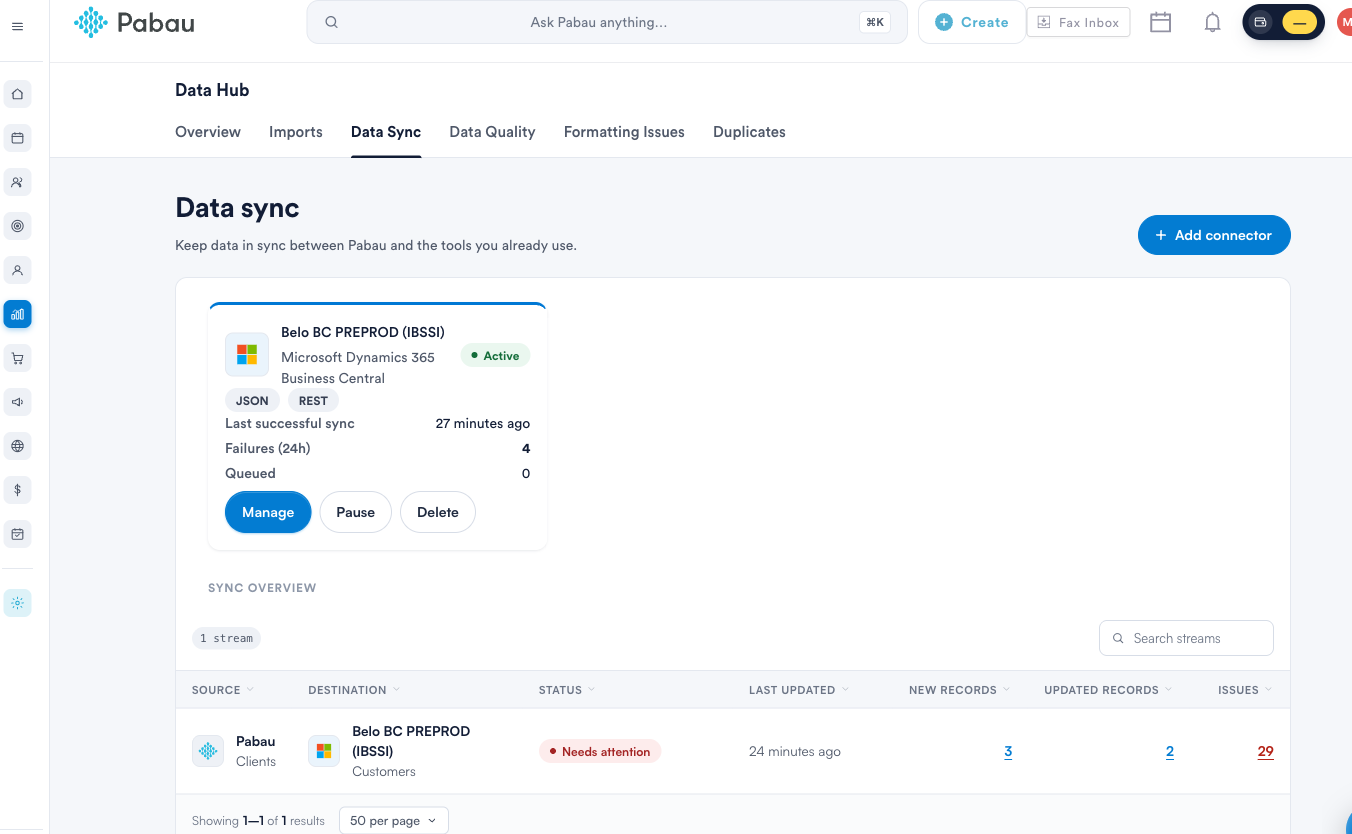The height and width of the screenshot is (834, 1352).
Task: Click 27 minutes ago last sync value
Action: click(483, 423)
